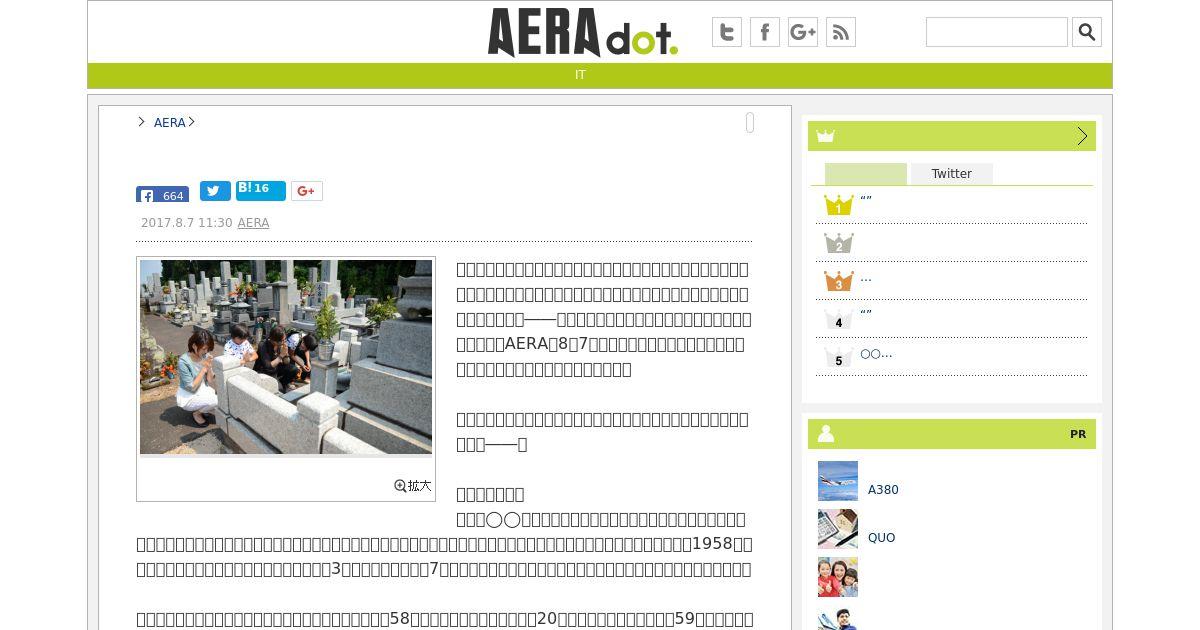Tweet this article via blue Twitter button

(x=215, y=191)
